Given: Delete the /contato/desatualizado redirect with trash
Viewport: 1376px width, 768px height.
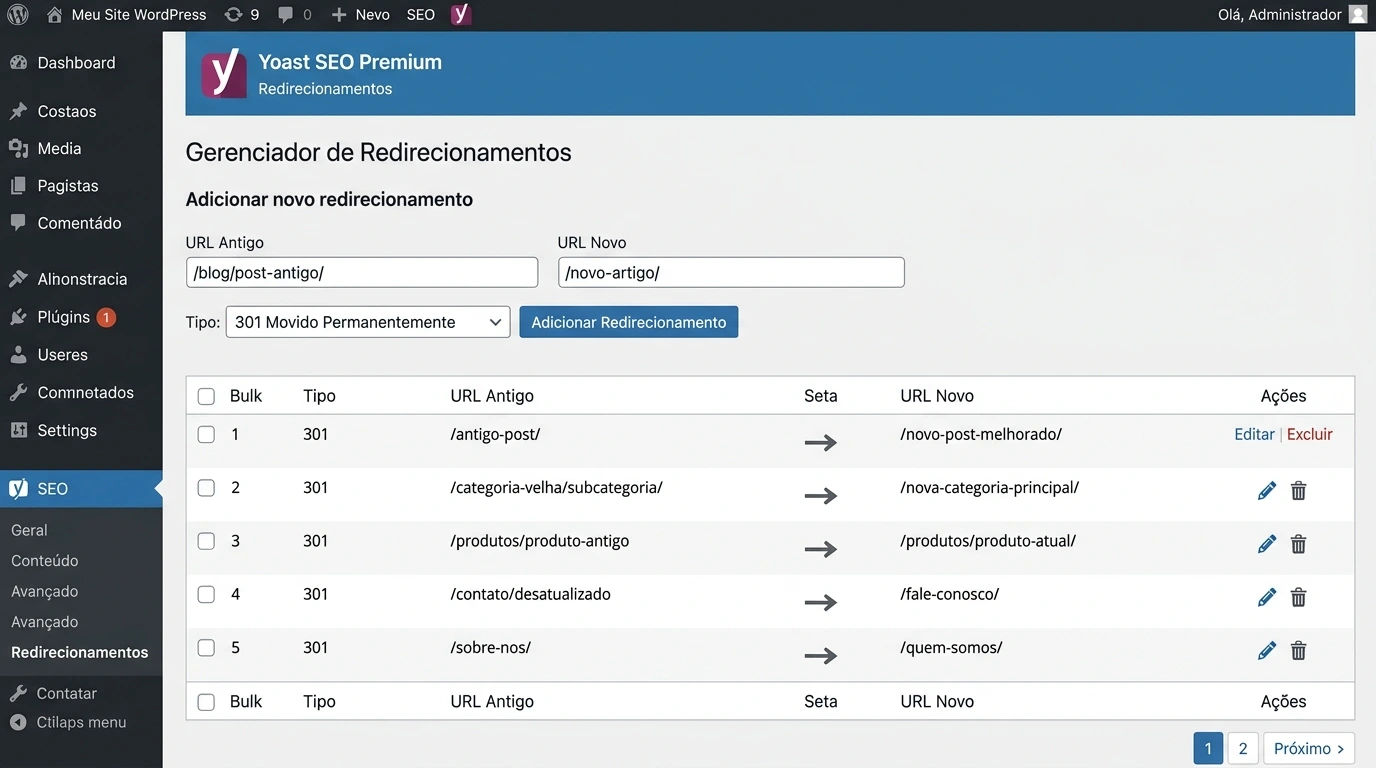Looking at the screenshot, I should click(x=1299, y=597).
